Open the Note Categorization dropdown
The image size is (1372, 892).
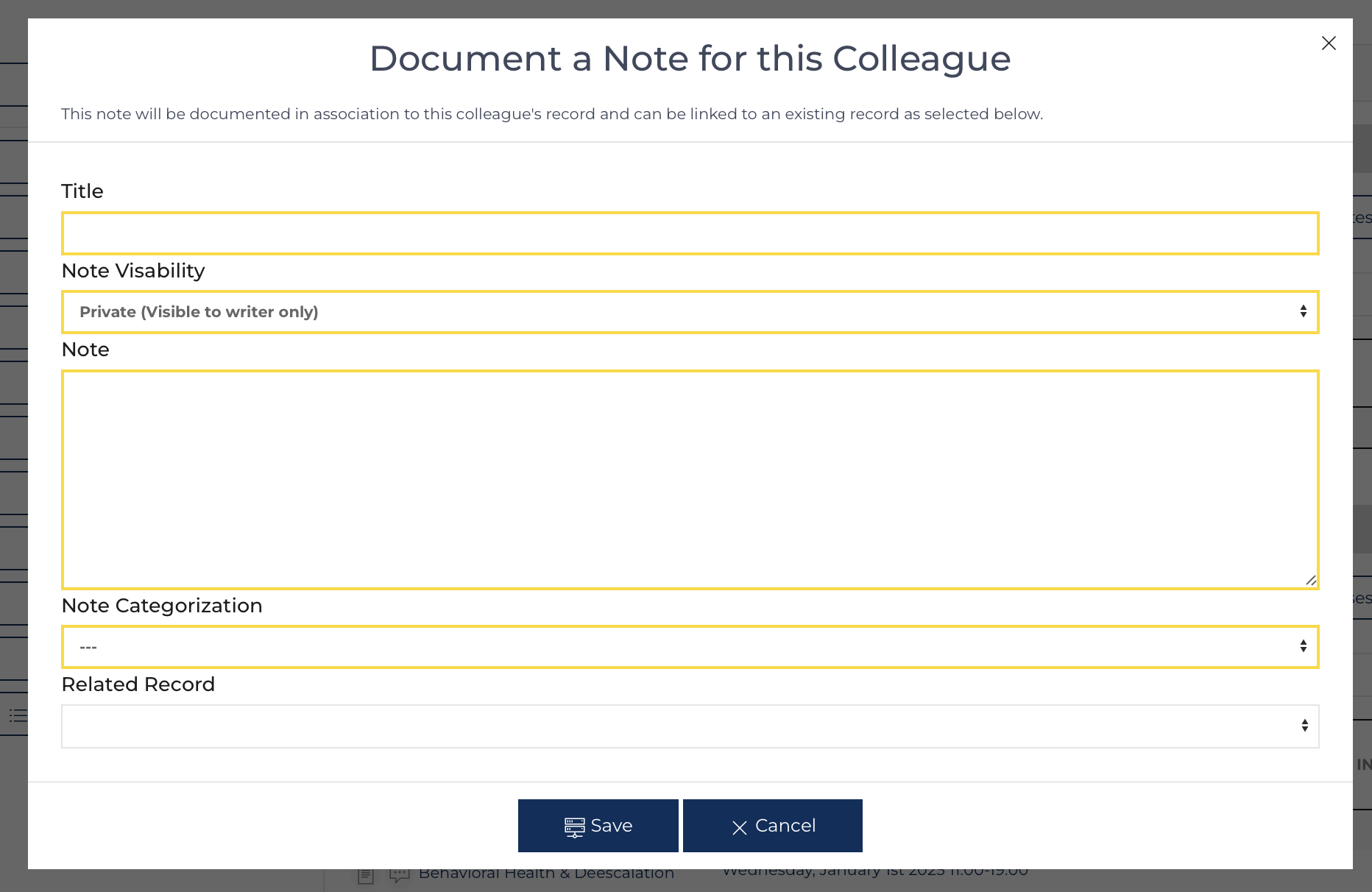690,646
